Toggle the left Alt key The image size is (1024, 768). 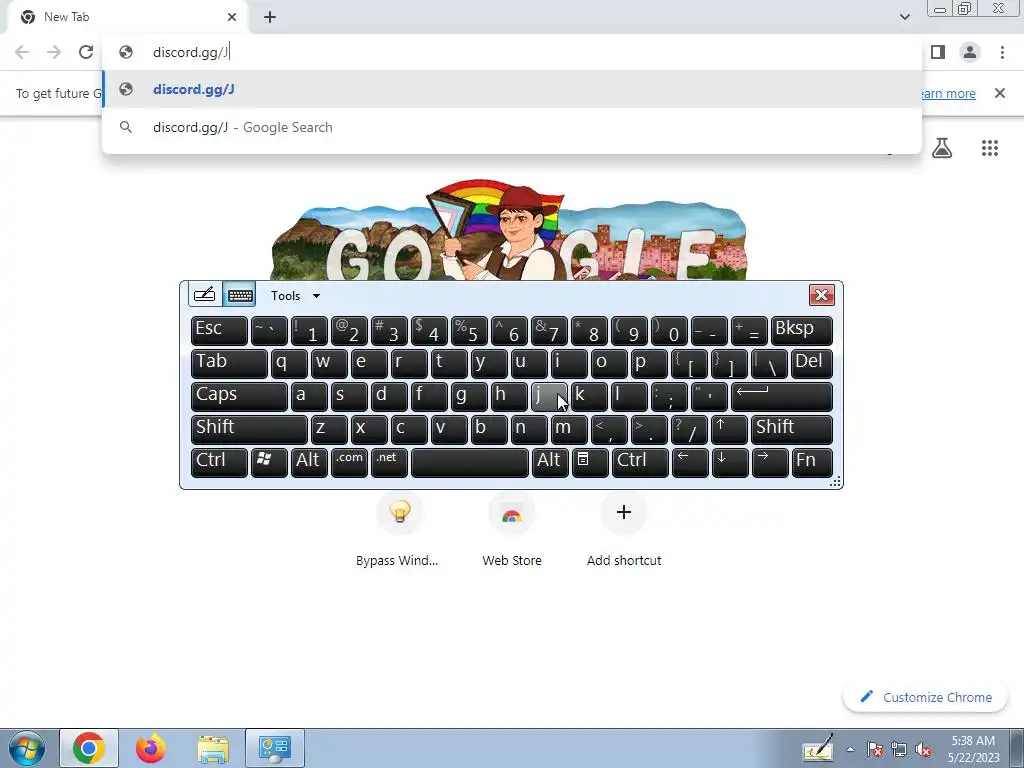pyautogui.click(x=309, y=463)
